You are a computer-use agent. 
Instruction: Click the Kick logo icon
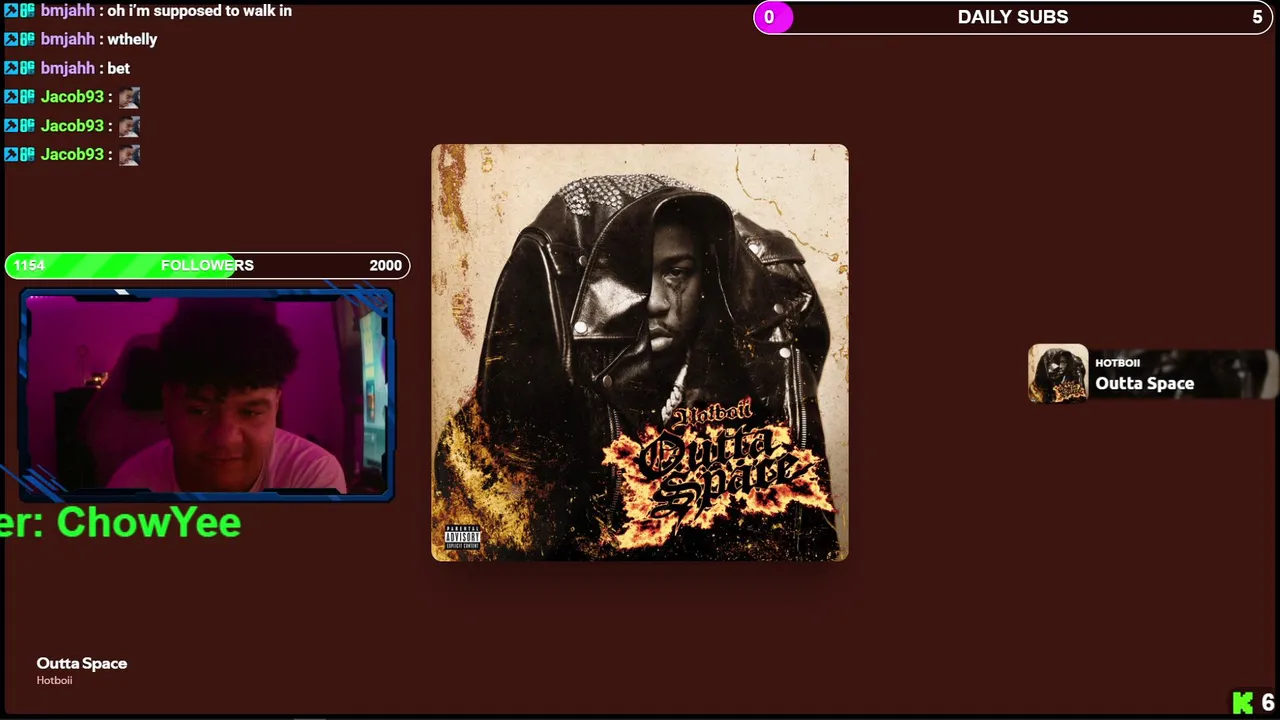click(1242, 703)
